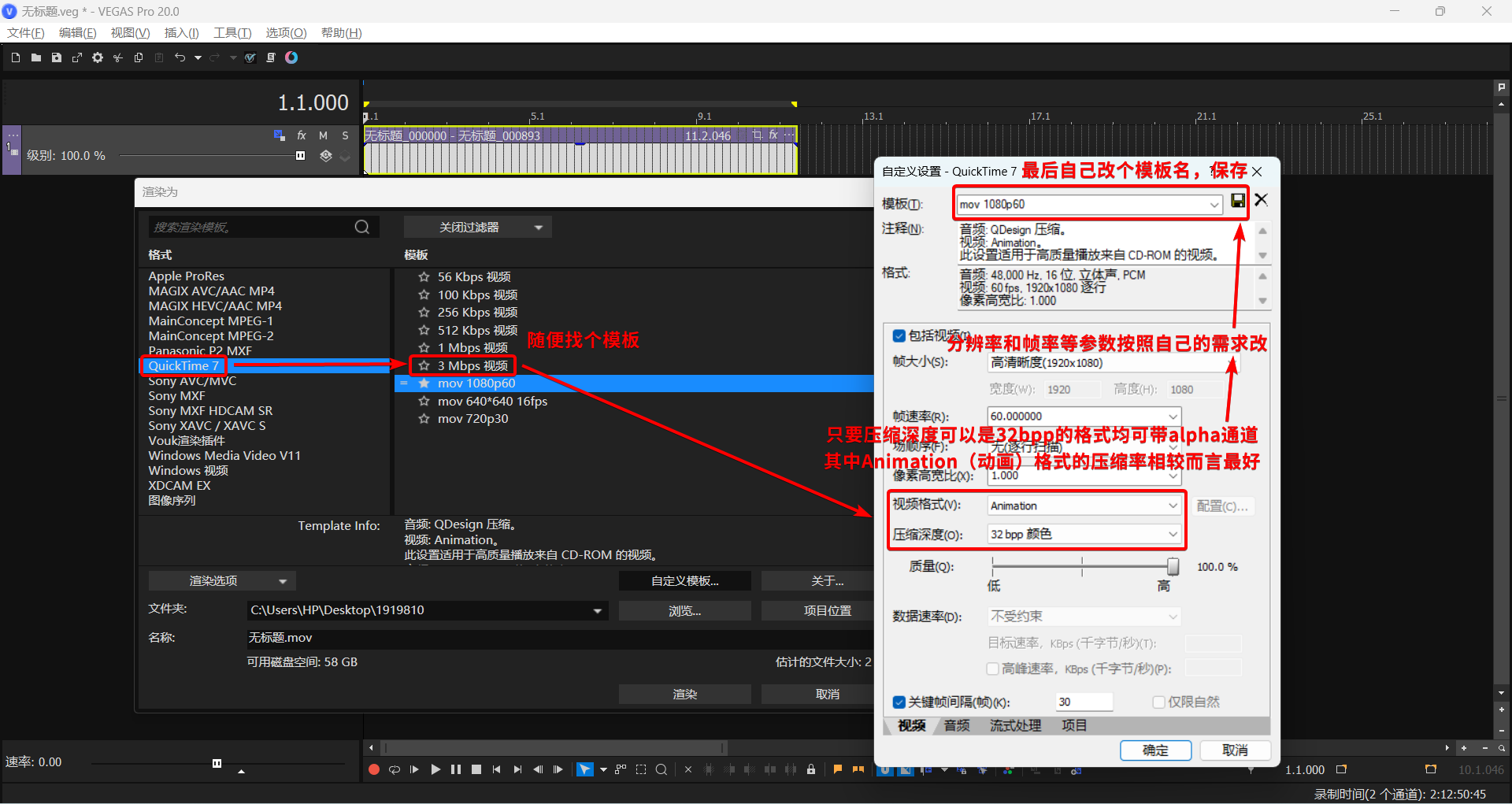Adjust the 质量 quality slider
The image size is (1512, 804).
point(1171,566)
